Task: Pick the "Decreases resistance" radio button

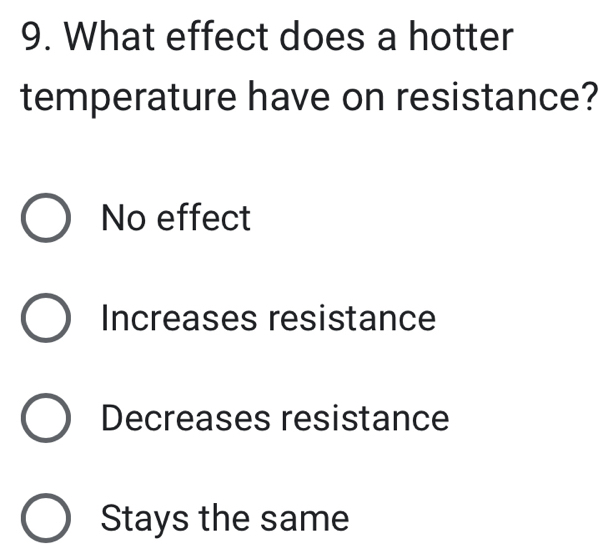Action: pos(46,419)
